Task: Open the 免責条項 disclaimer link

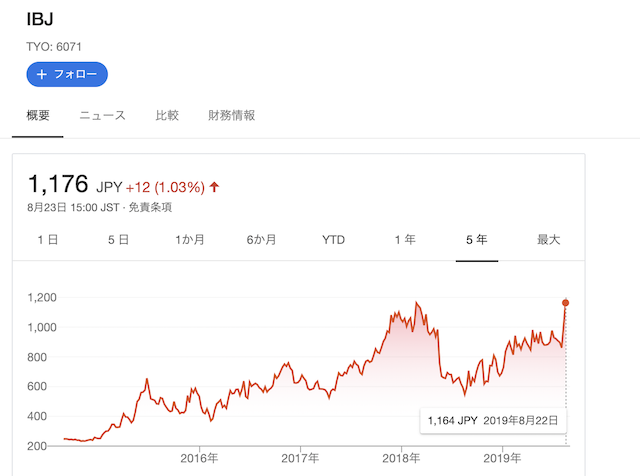Action: tap(150, 207)
